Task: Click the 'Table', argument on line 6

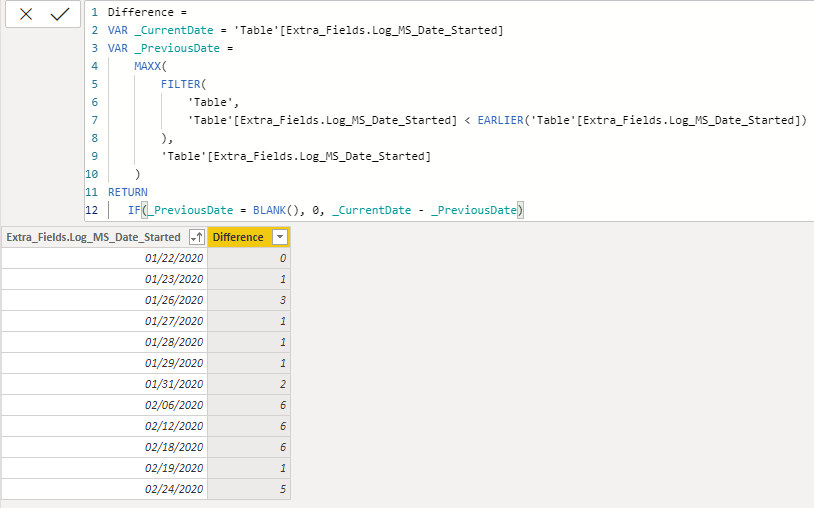Action: [213, 102]
